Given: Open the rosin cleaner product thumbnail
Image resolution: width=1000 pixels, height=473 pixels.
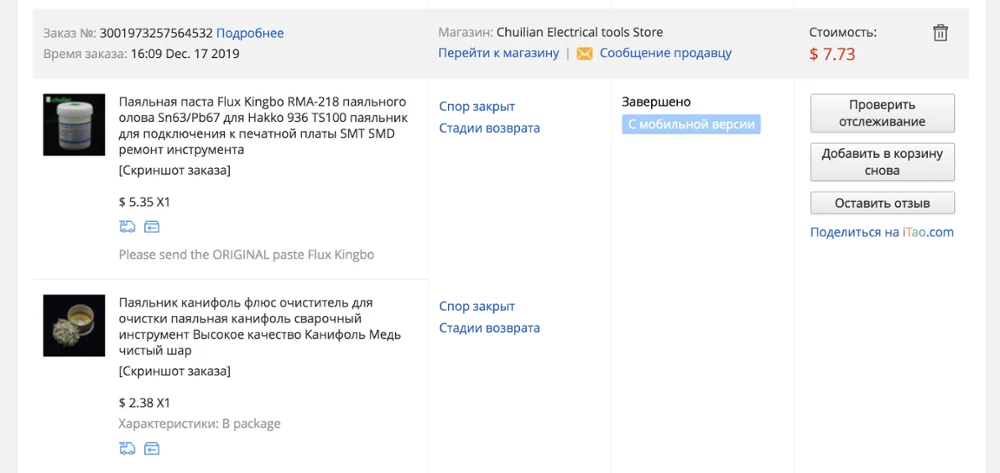Looking at the screenshot, I should [x=74, y=325].
